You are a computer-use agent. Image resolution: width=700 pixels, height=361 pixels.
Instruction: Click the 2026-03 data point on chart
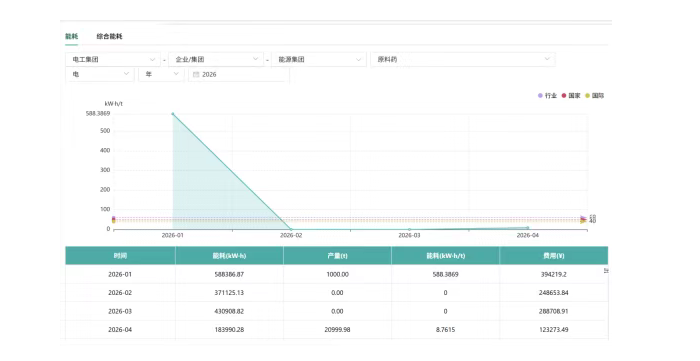(x=409, y=229)
